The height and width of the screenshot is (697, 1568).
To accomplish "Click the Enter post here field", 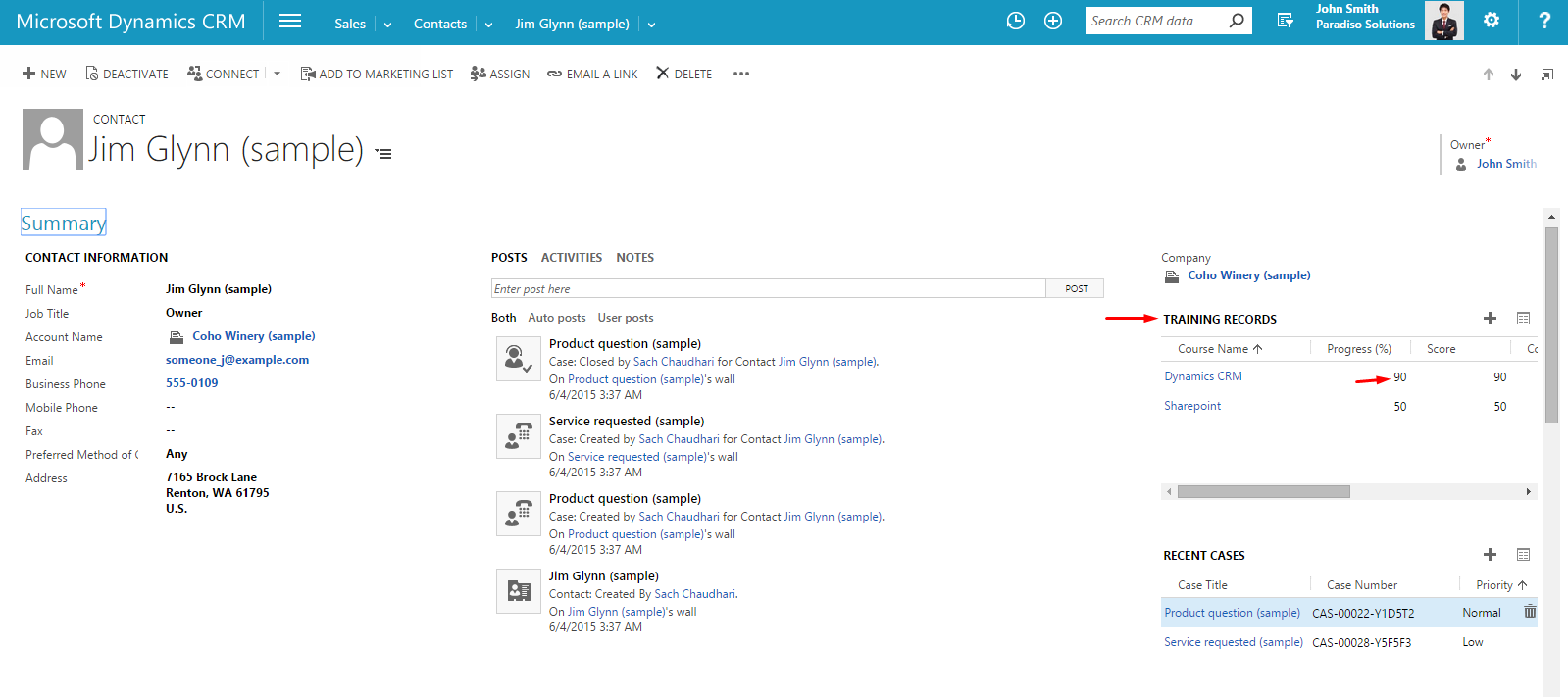I will click(768, 288).
